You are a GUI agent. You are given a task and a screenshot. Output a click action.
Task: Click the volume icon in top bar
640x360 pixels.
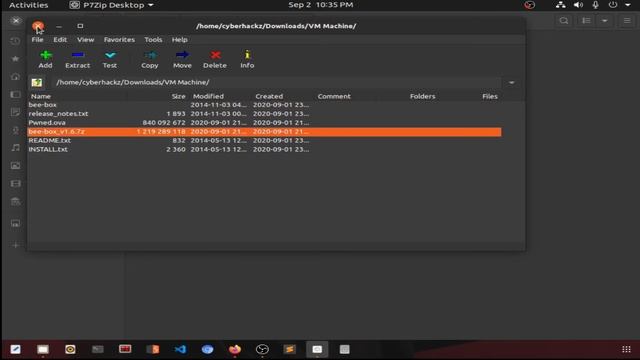coord(578,5)
